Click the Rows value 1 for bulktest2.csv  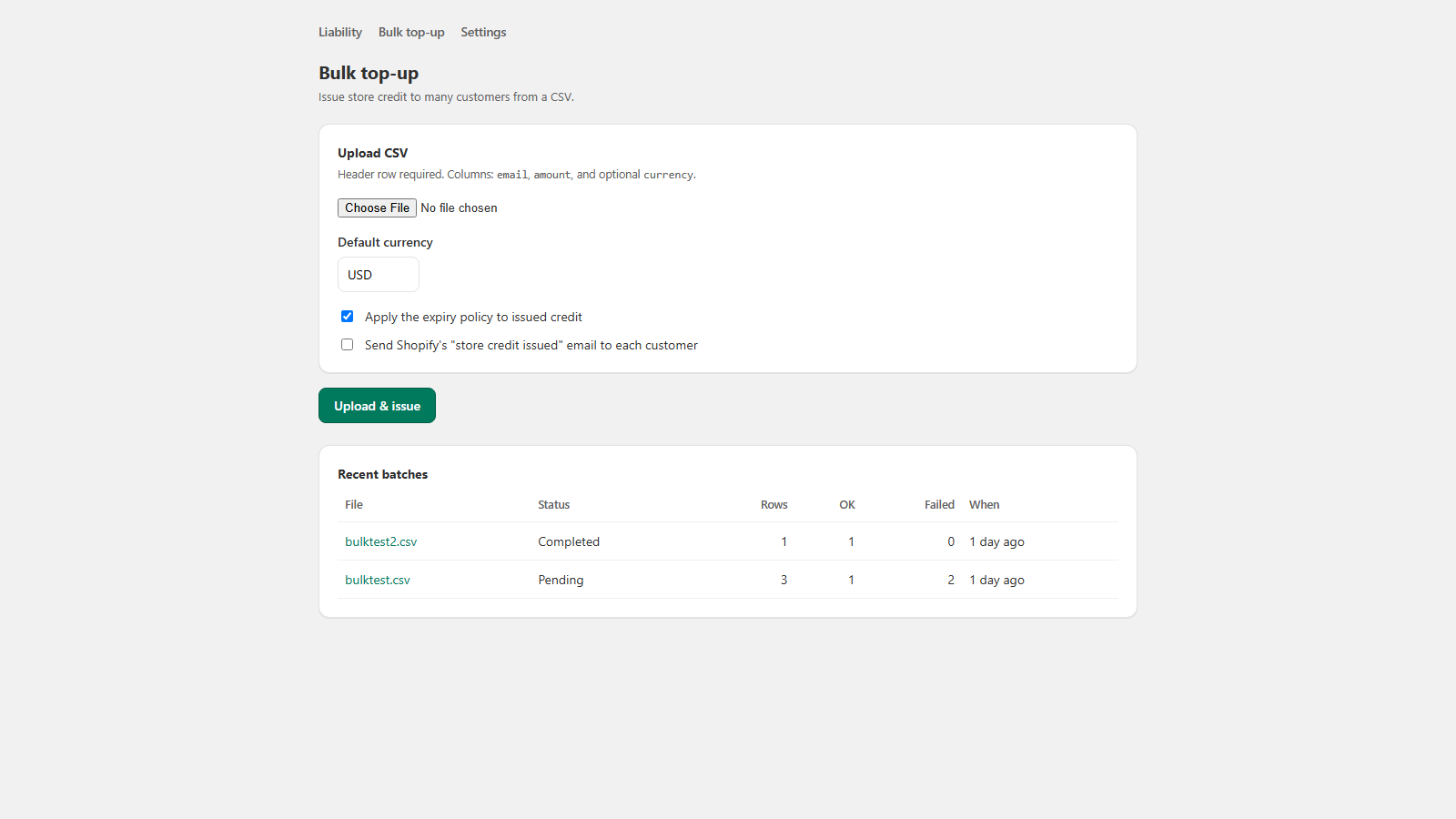coord(784,541)
